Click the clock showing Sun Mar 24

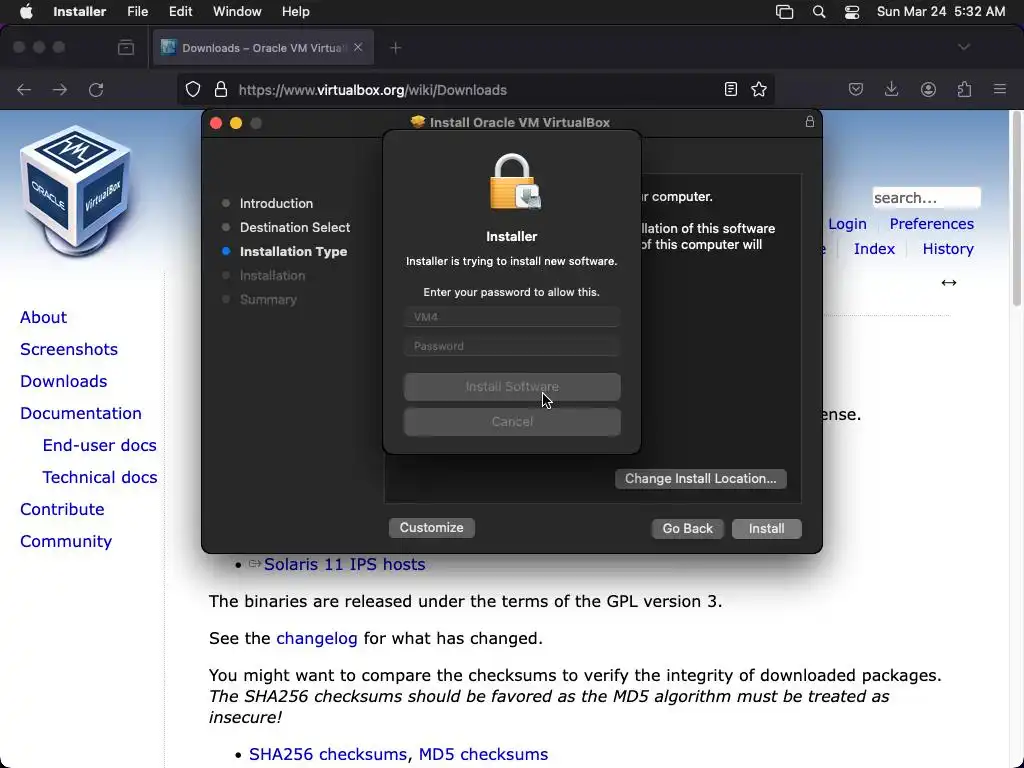941,12
